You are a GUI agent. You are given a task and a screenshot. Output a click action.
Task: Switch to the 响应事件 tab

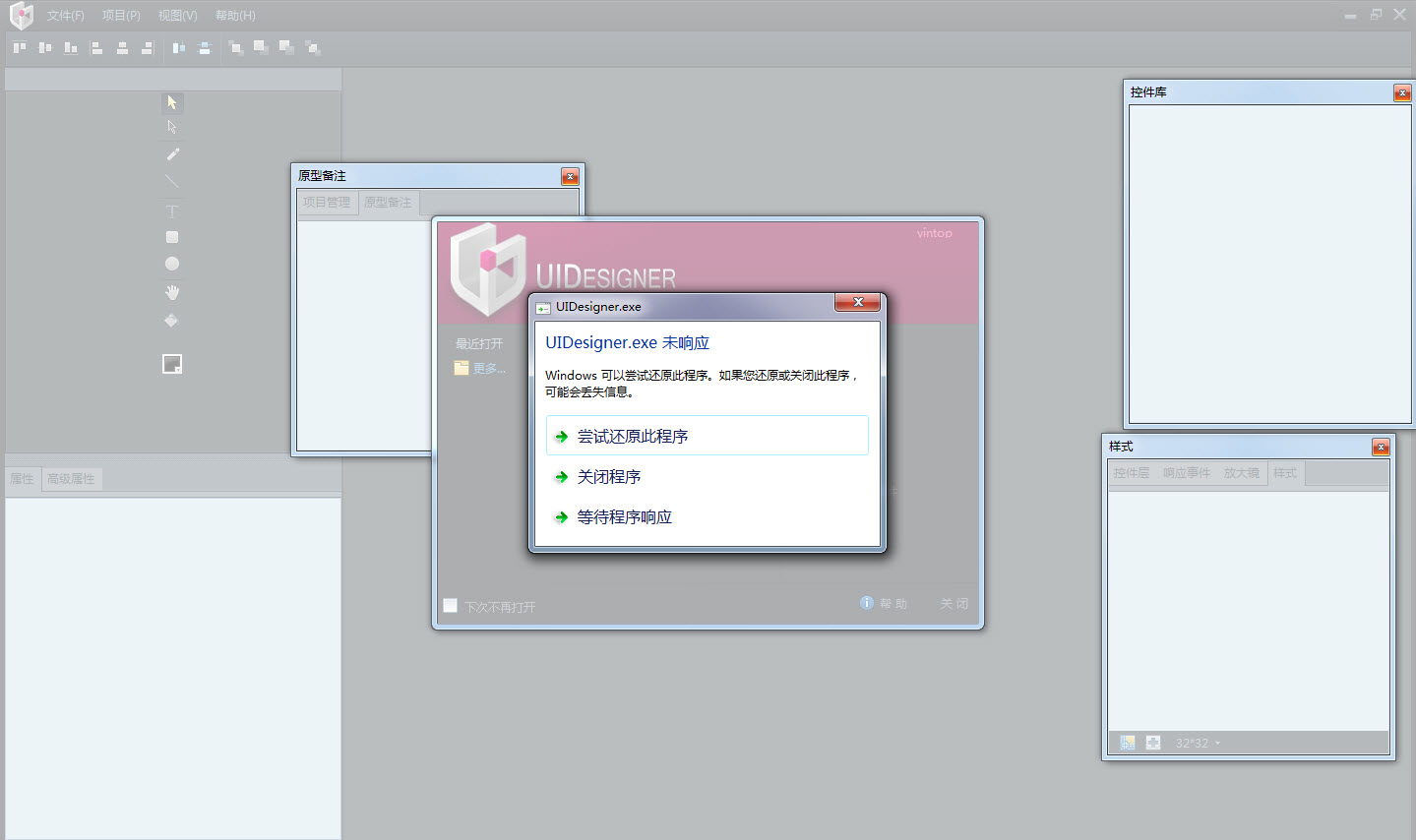[x=1186, y=473]
